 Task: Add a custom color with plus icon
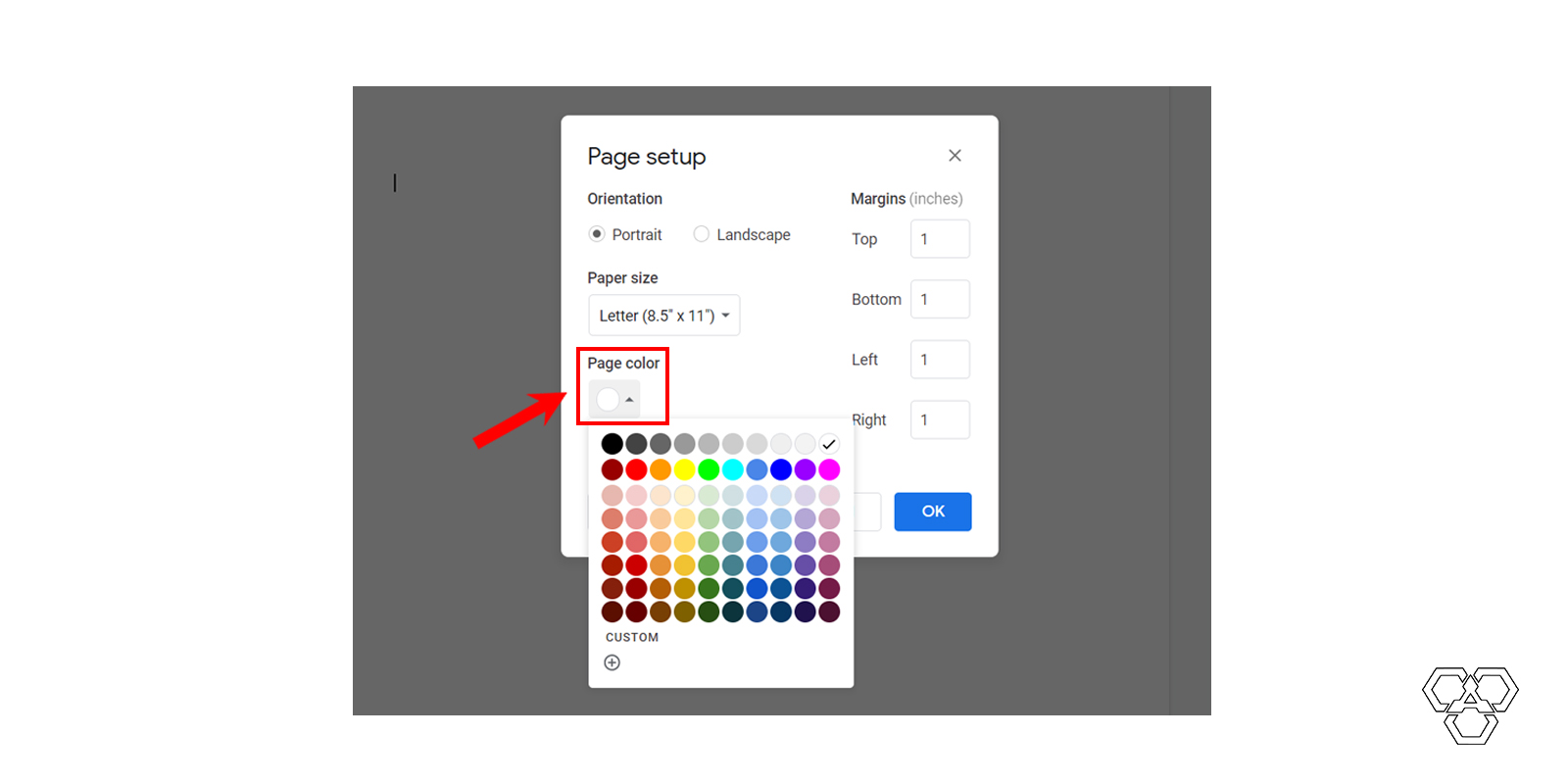coord(612,662)
